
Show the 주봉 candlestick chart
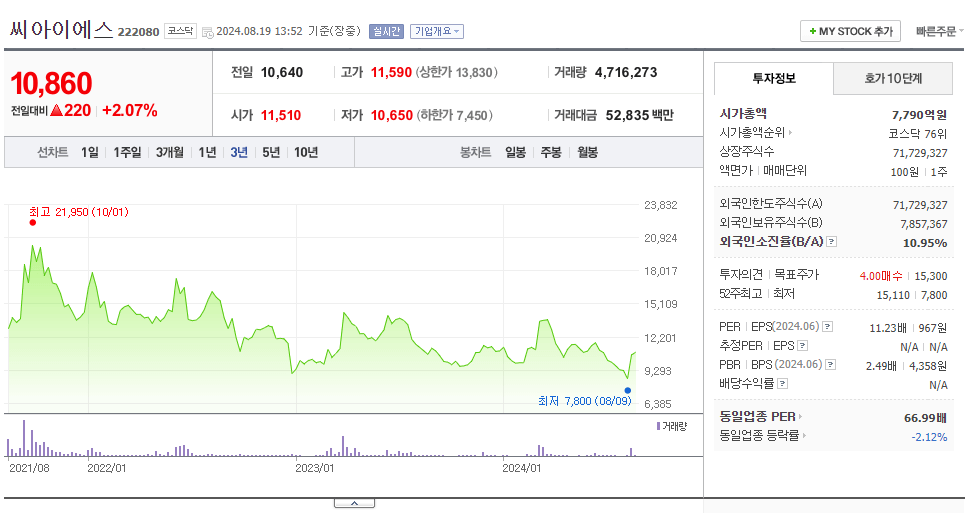coord(551,152)
